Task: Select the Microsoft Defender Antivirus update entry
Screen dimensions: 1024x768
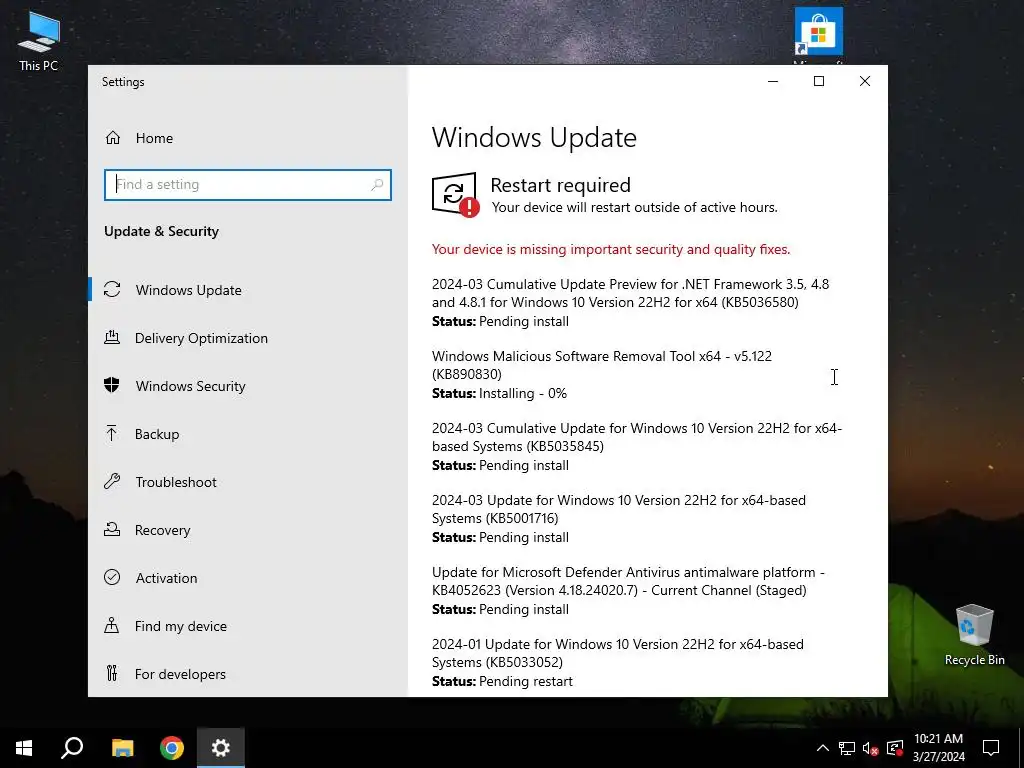Action: [x=628, y=590]
